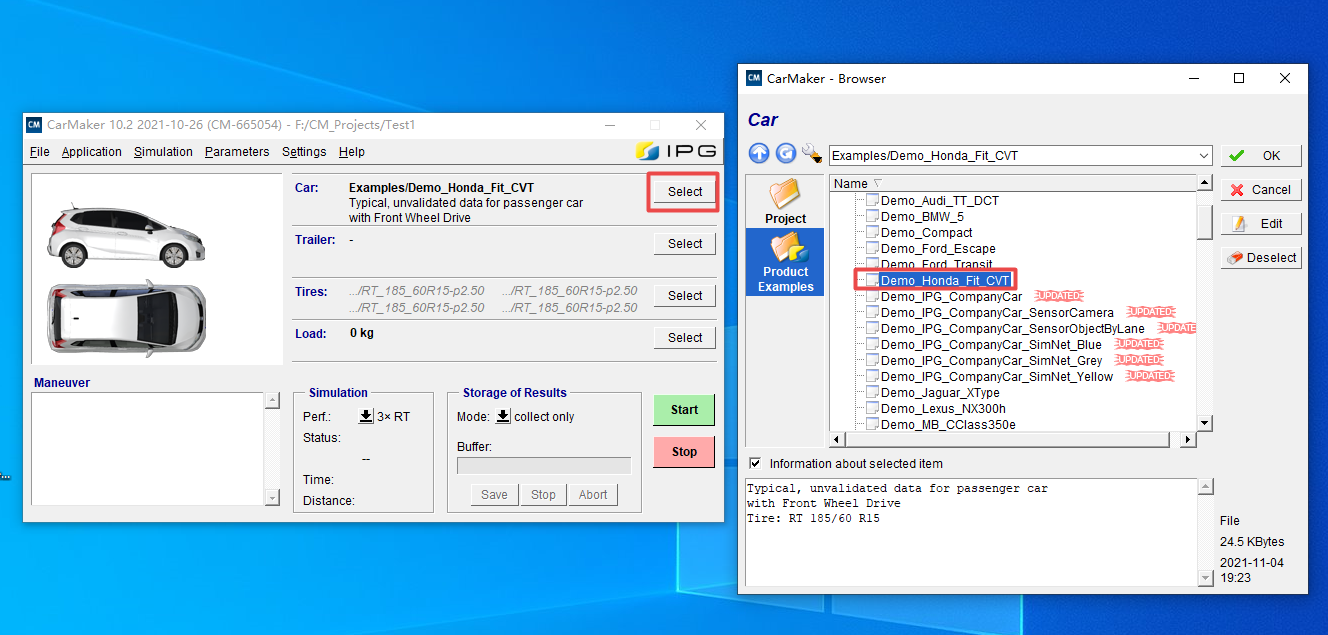1328x635 pixels.
Task: Click Abort in Storage of Results
Action: point(593,494)
